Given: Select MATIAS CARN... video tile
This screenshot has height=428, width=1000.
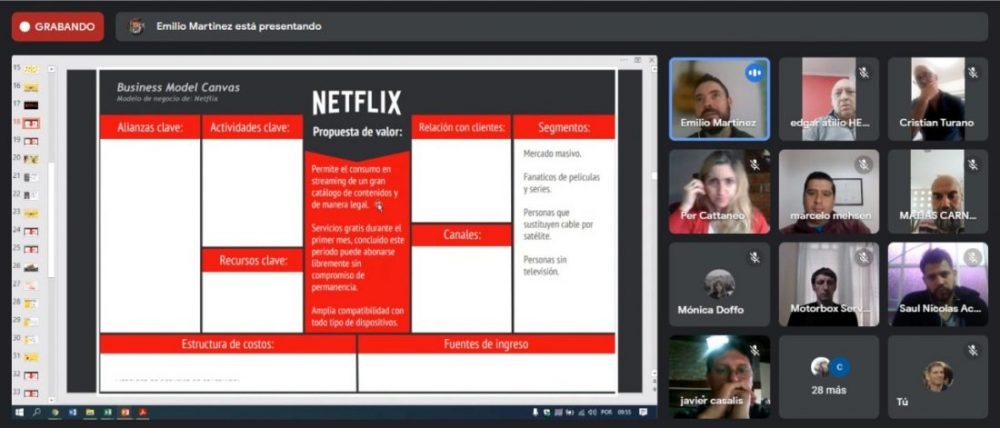Looking at the screenshot, I should (938, 191).
